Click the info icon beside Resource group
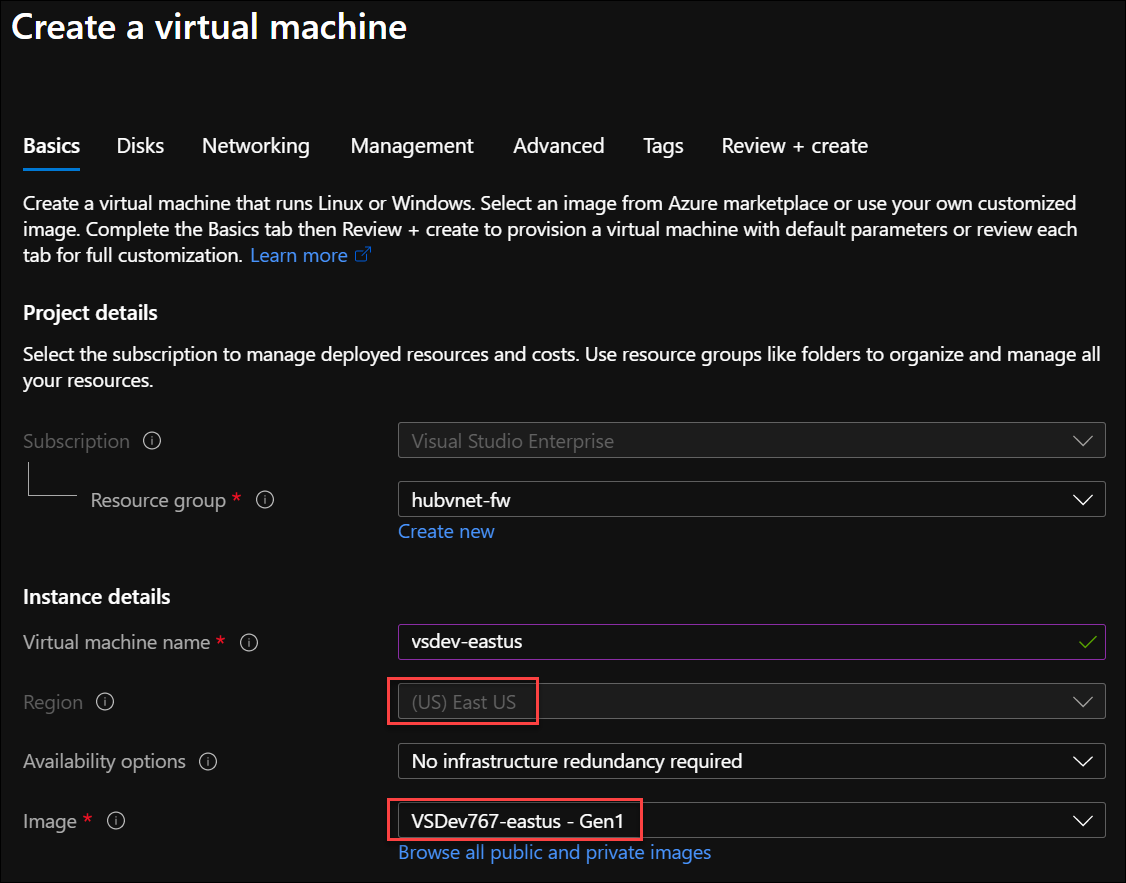The height and width of the screenshot is (883, 1126). coord(265,499)
